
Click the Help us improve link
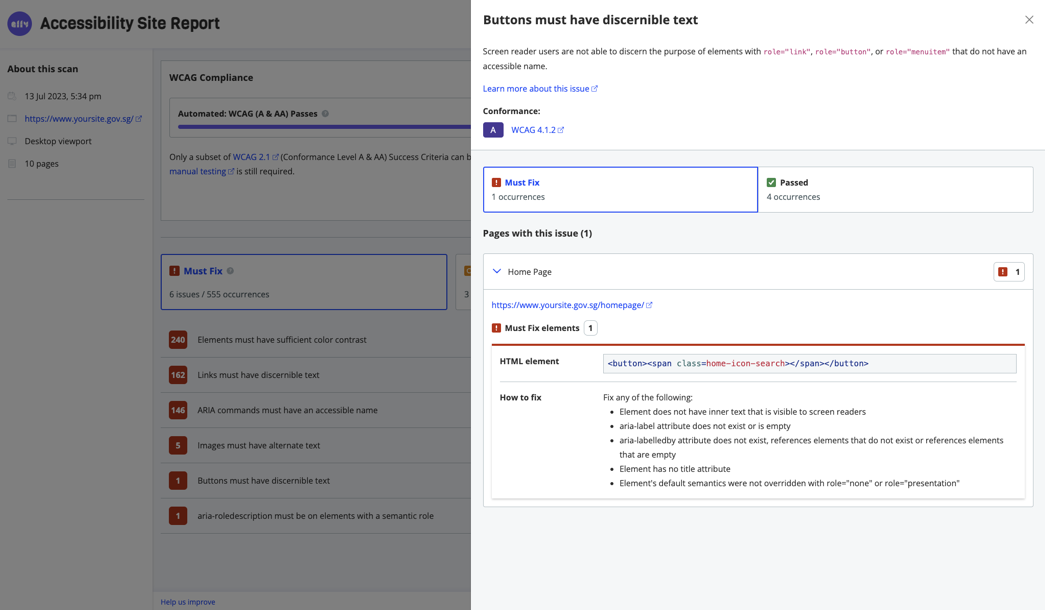tap(188, 602)
